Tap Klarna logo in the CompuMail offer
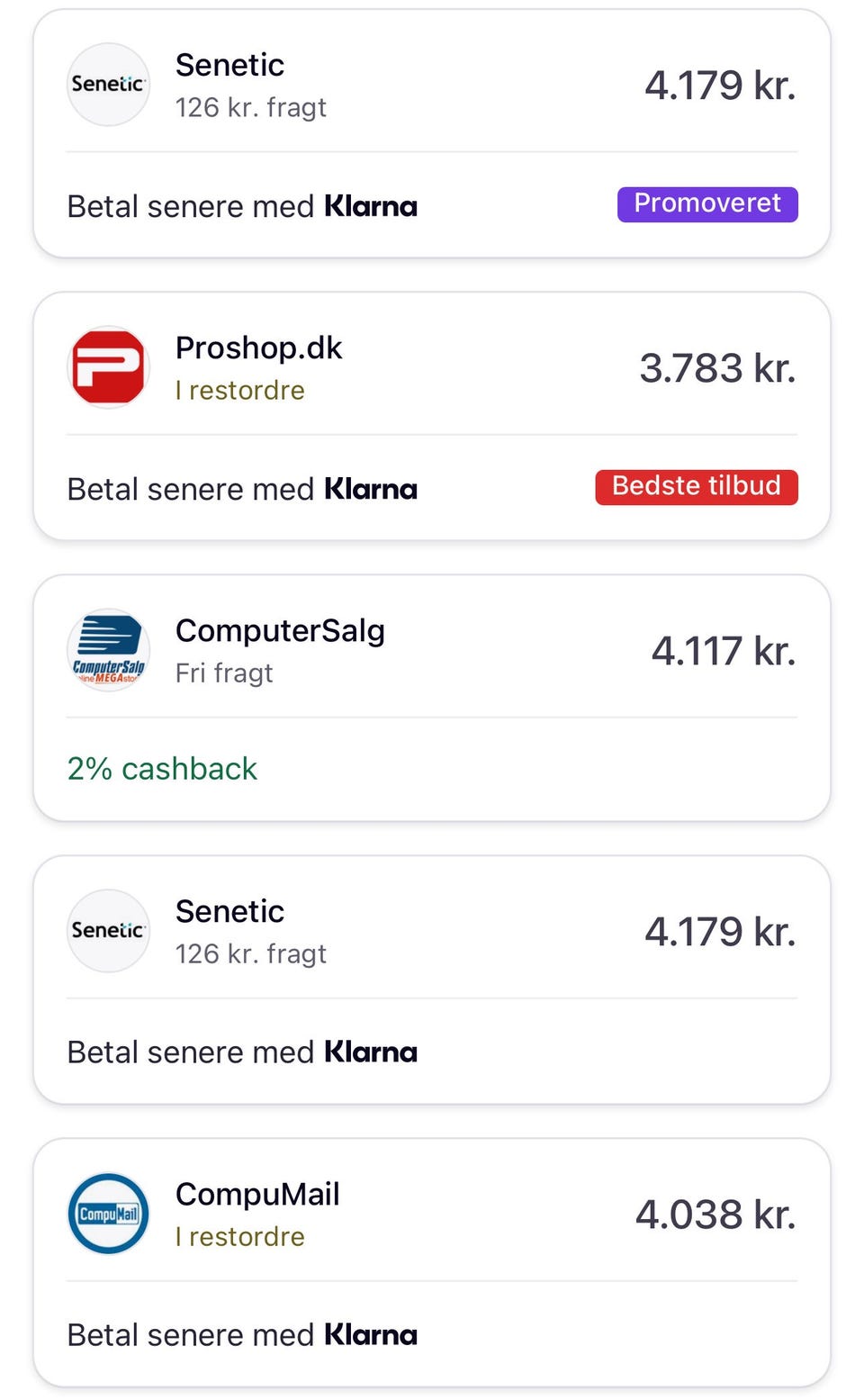This screenshot has width=864, height=1400. (x=371, y=1334)
